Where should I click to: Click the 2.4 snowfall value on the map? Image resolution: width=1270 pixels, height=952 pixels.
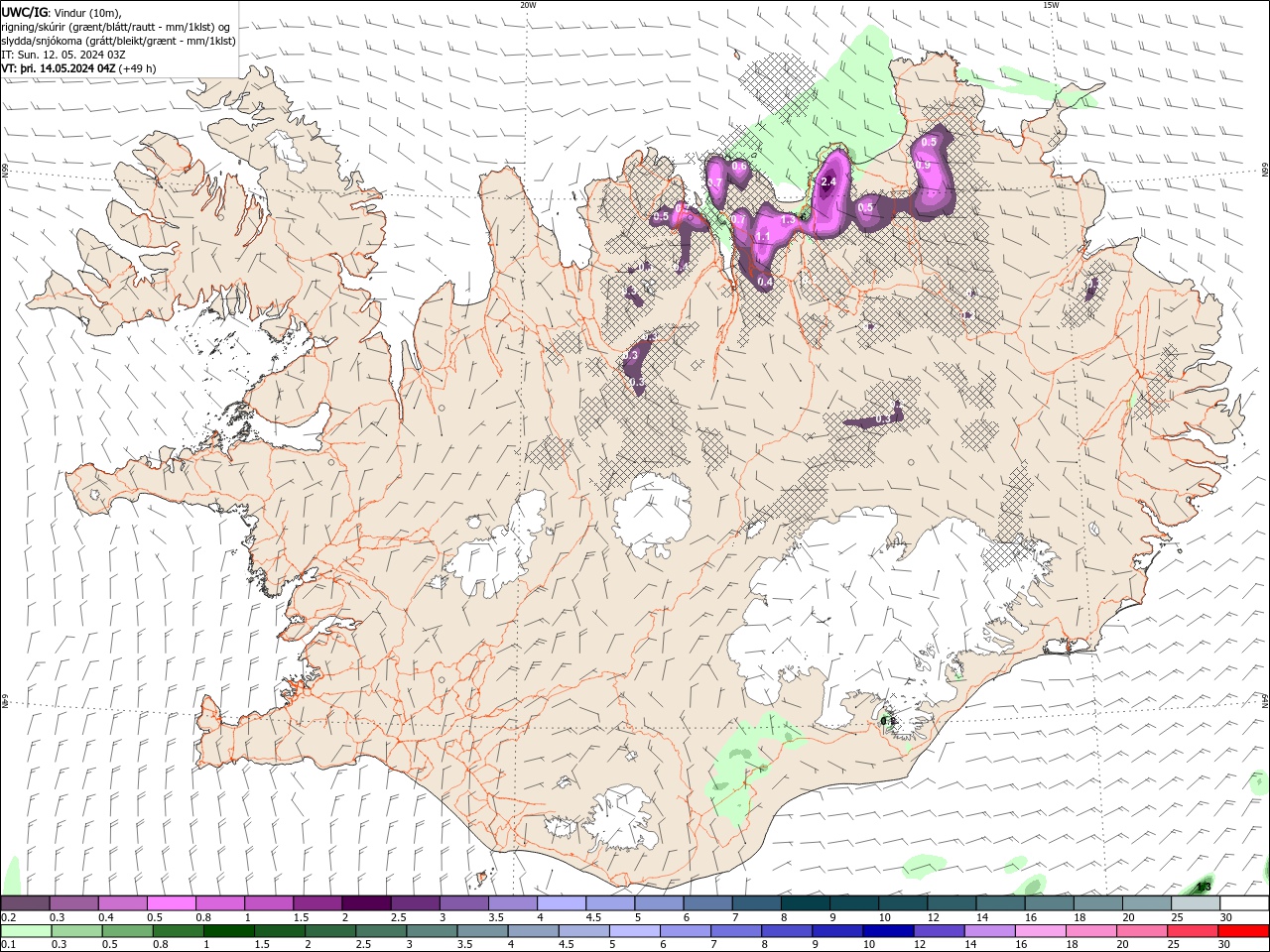coord(828,182)
